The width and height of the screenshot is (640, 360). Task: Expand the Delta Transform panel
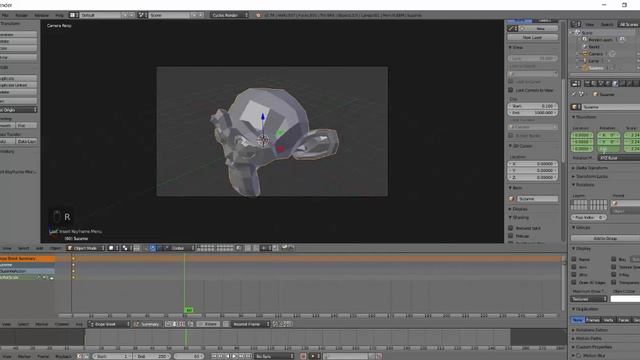pos(591,168)
